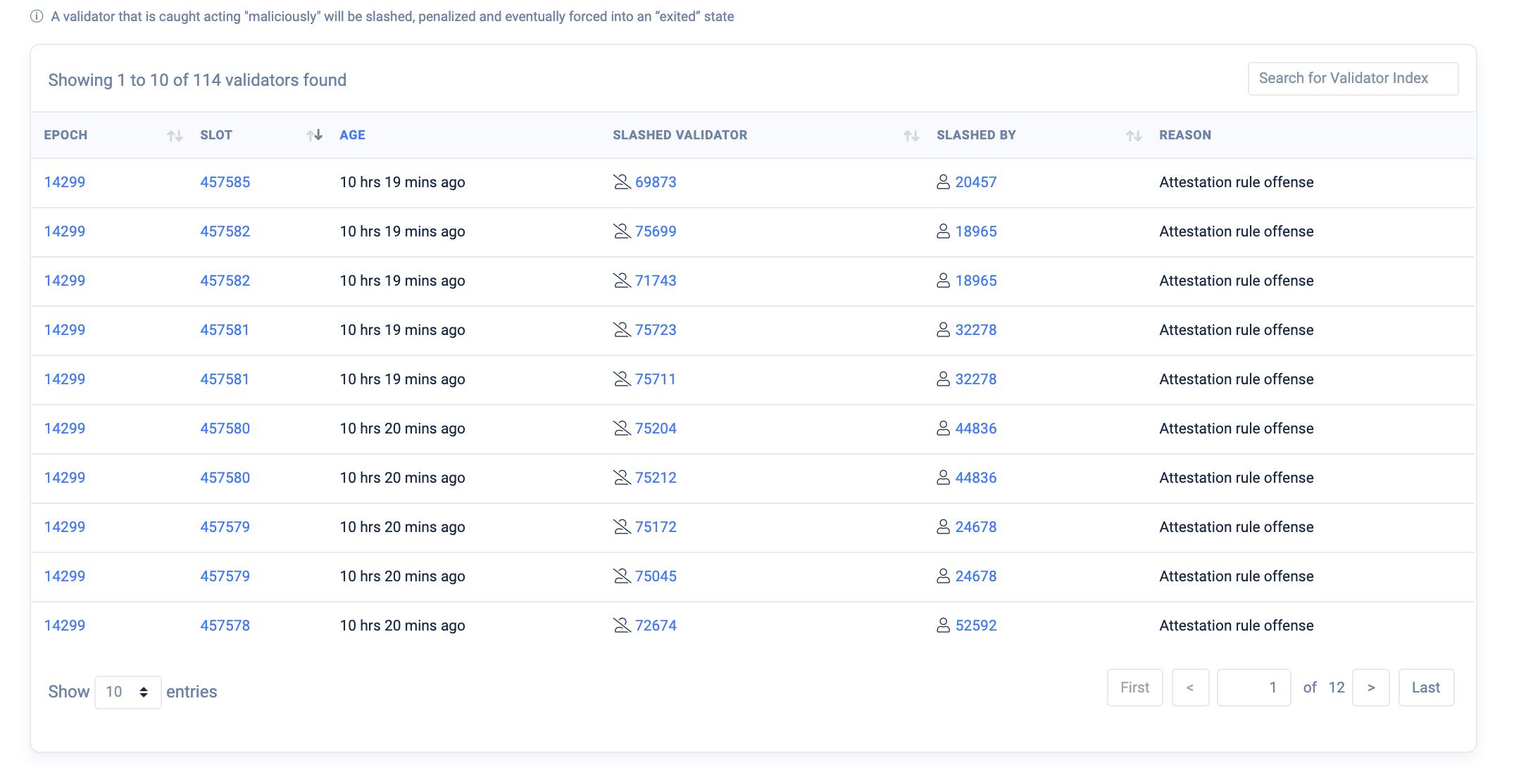Click the Age column header
Image resolution: width=1514 pixels, height=784 pixels.
352,135
